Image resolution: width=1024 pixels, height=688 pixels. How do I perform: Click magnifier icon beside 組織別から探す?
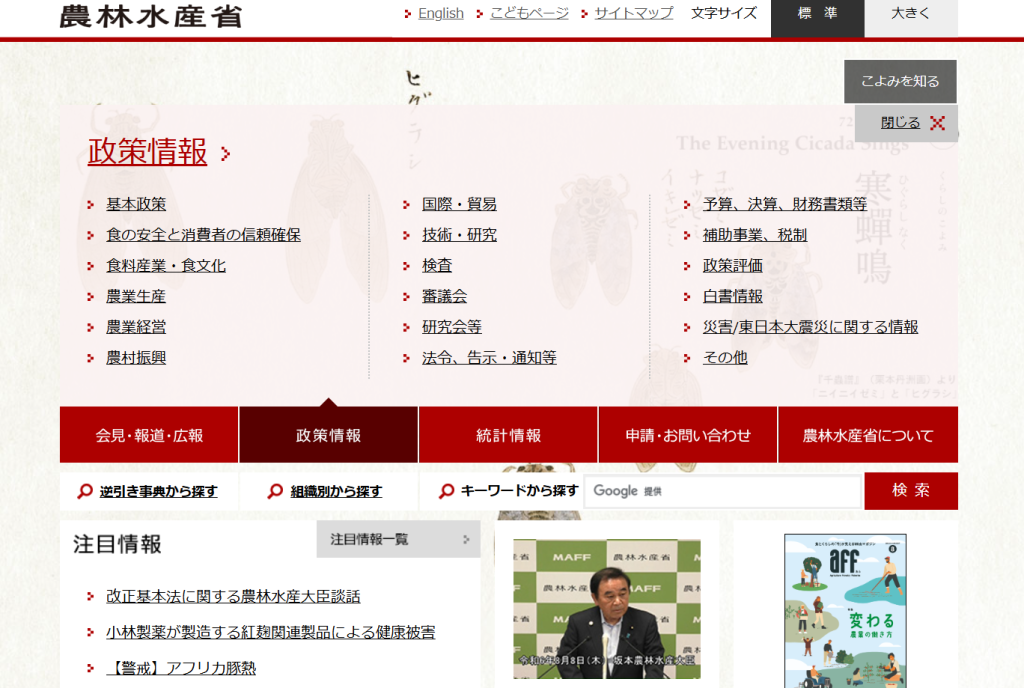pos(275,491)
